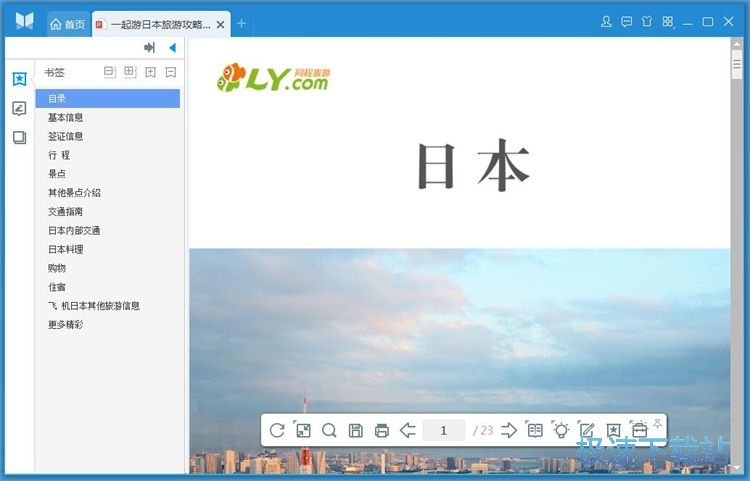Click the first bookmark toolbar icon next to 书签
The width and height of the screenshot is (750, 481).
[110, 72]
